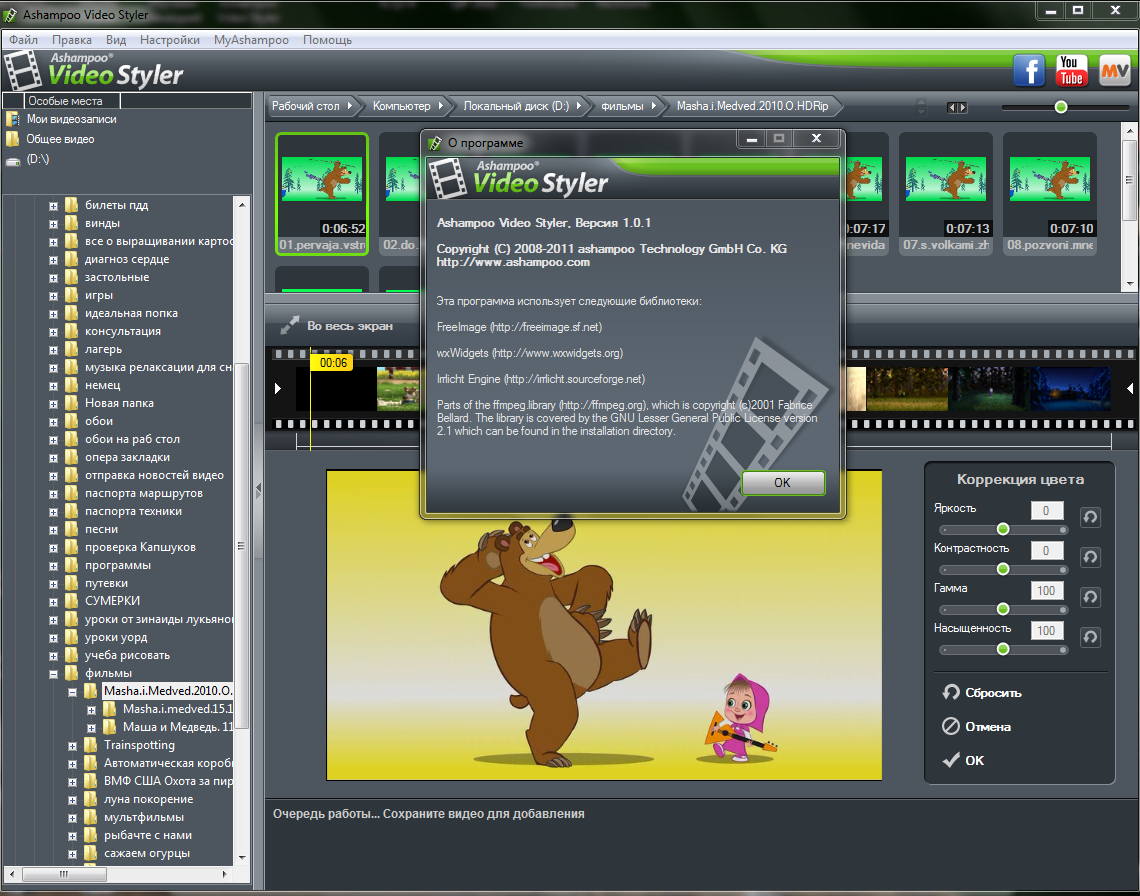Image resolution: width=1140 pixels, height=896 pixels.
Task: Click the left filmstrip play arrow
Action: pos(277,388)
